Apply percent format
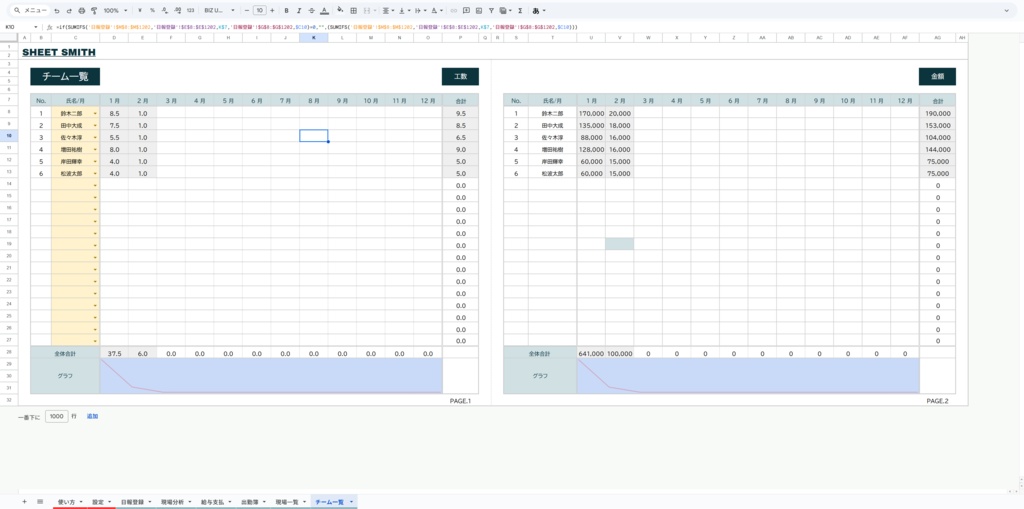This screenshot has height=509, width=1024. (x=152, y=11)
